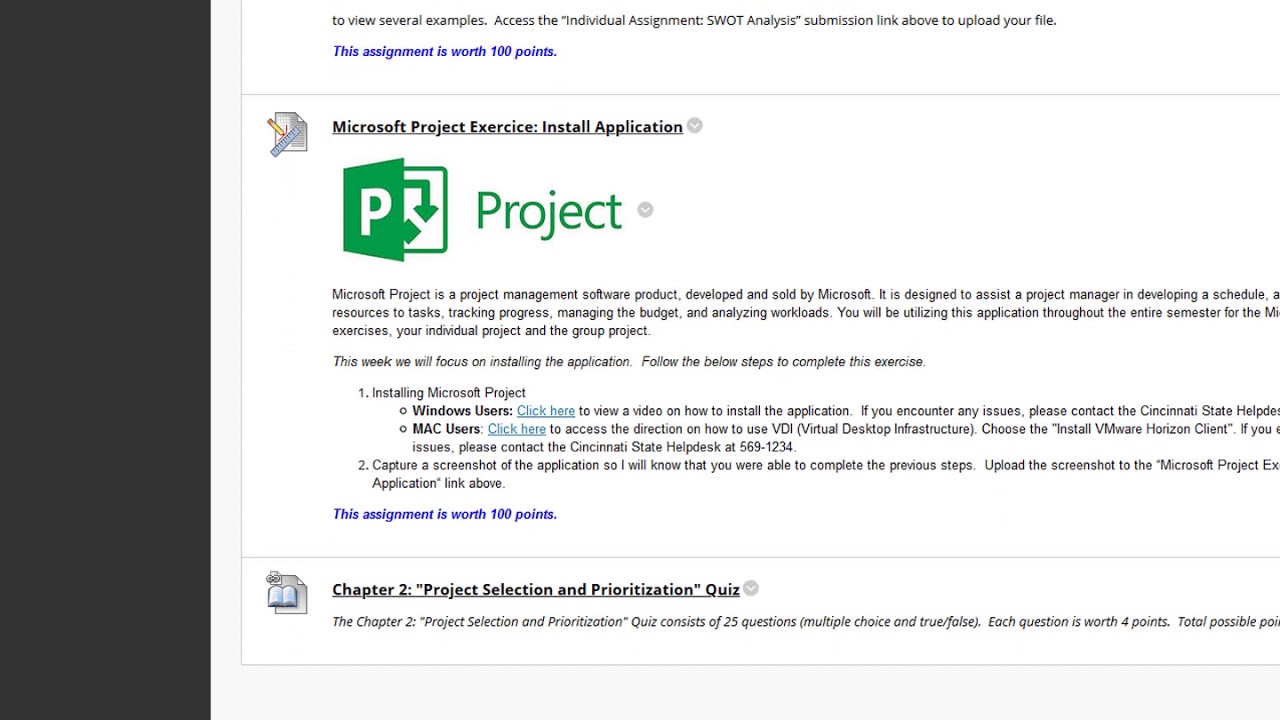Viewport: 1280px width, 720px height.
Task: Click the green Microsoft Project logo image
Action: 483,210
